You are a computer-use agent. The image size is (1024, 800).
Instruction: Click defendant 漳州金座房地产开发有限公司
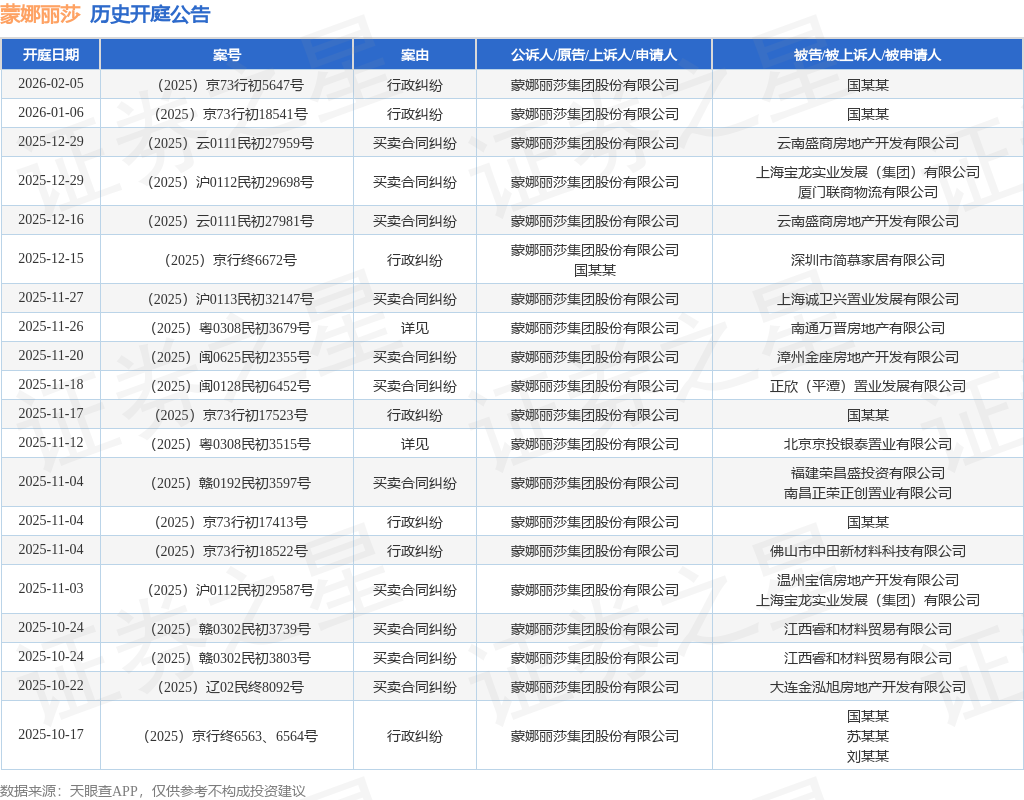(x=867, y=357)
